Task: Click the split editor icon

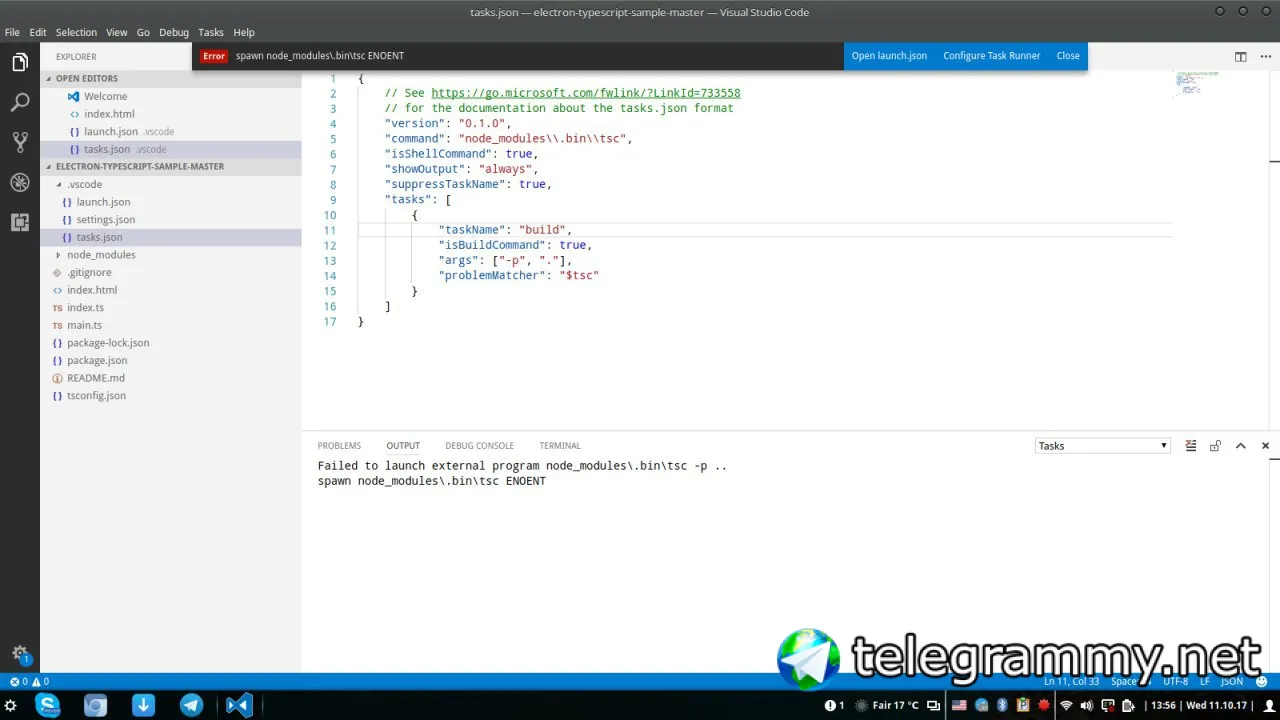Action: tap(1240, 57)
